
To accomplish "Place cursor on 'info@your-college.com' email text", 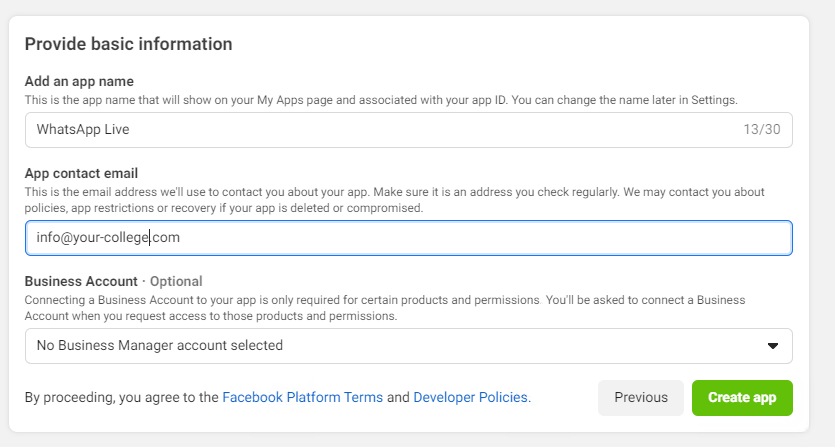I will pos(108,238).
